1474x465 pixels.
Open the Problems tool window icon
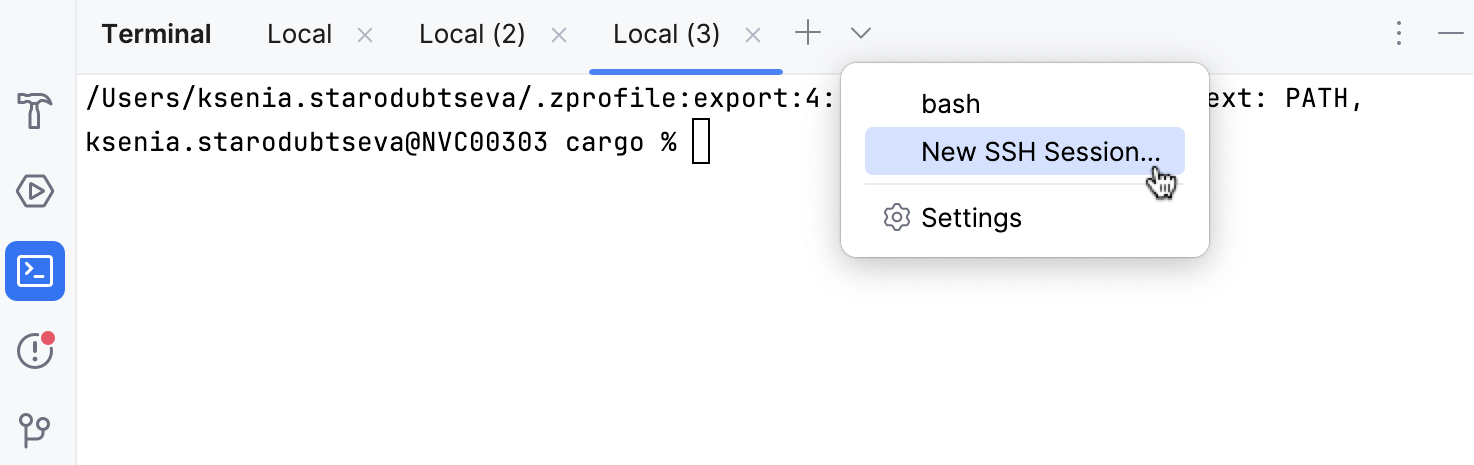35,350
